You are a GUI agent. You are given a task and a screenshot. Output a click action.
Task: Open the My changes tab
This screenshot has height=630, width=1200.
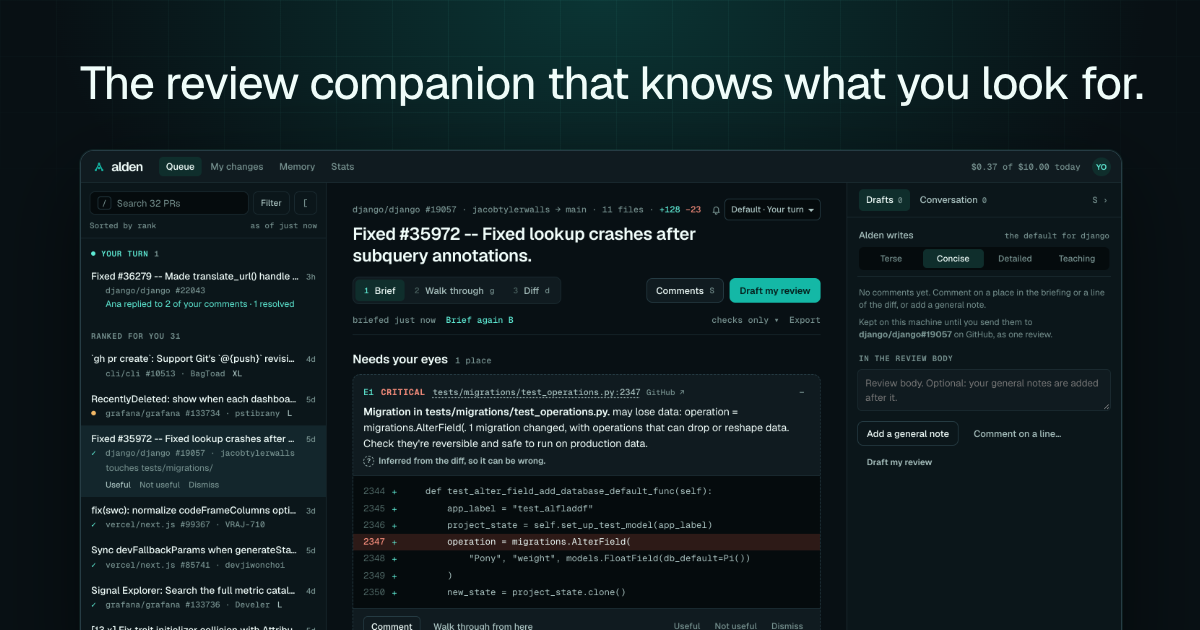pyautogui.click(x=237, y=167)
